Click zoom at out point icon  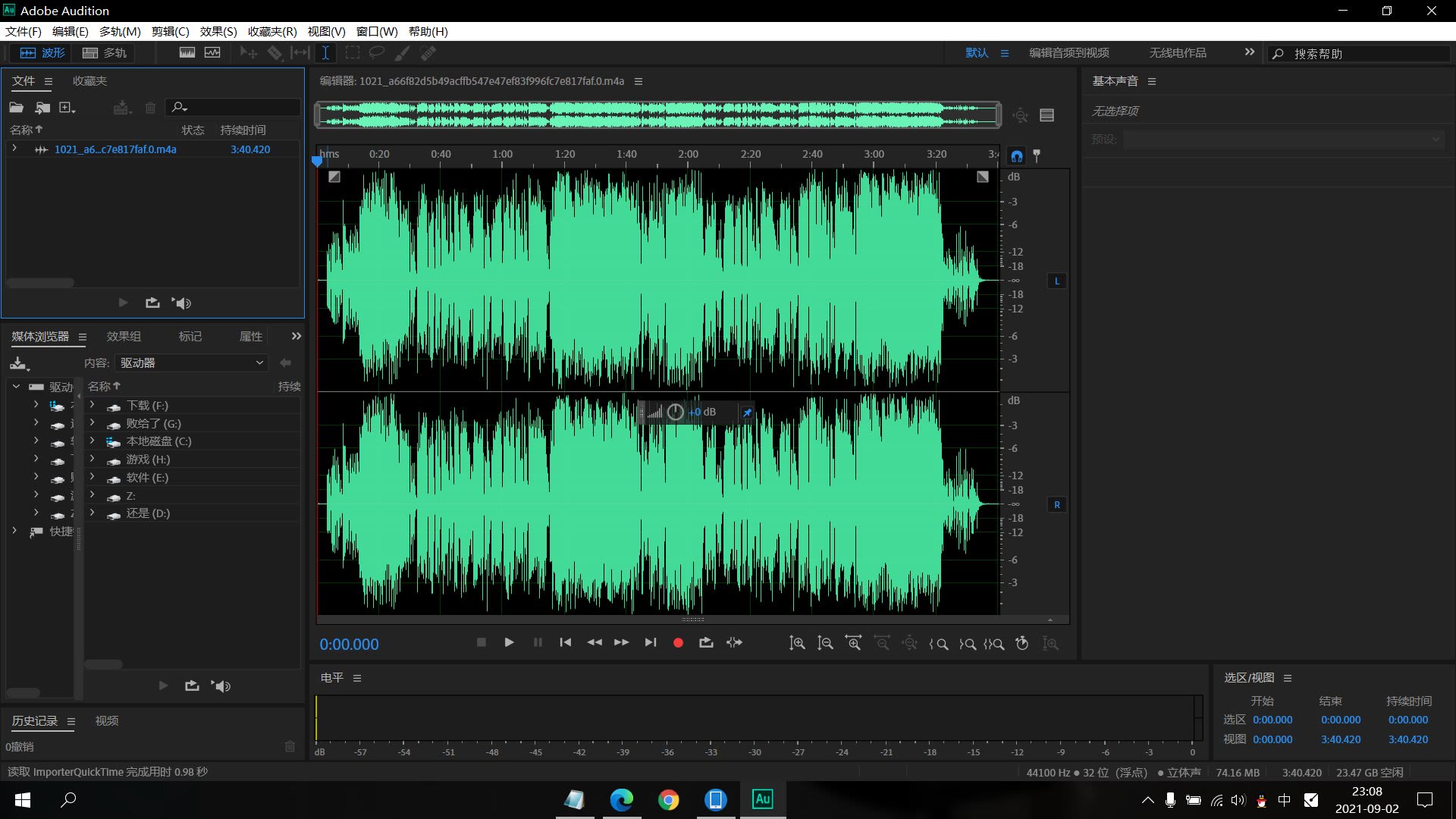click(x=967, y=644)
